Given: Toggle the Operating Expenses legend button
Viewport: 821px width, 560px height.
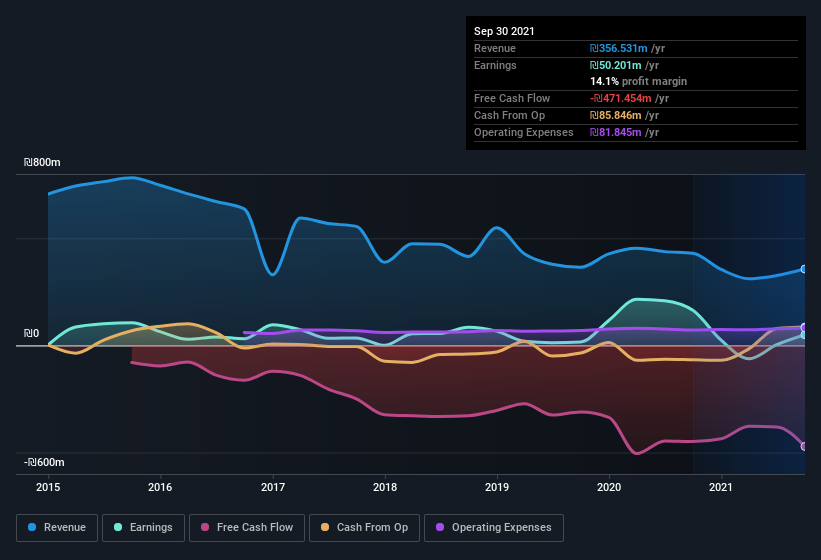Looking at the screenshot, I should [x=494, y=527].
